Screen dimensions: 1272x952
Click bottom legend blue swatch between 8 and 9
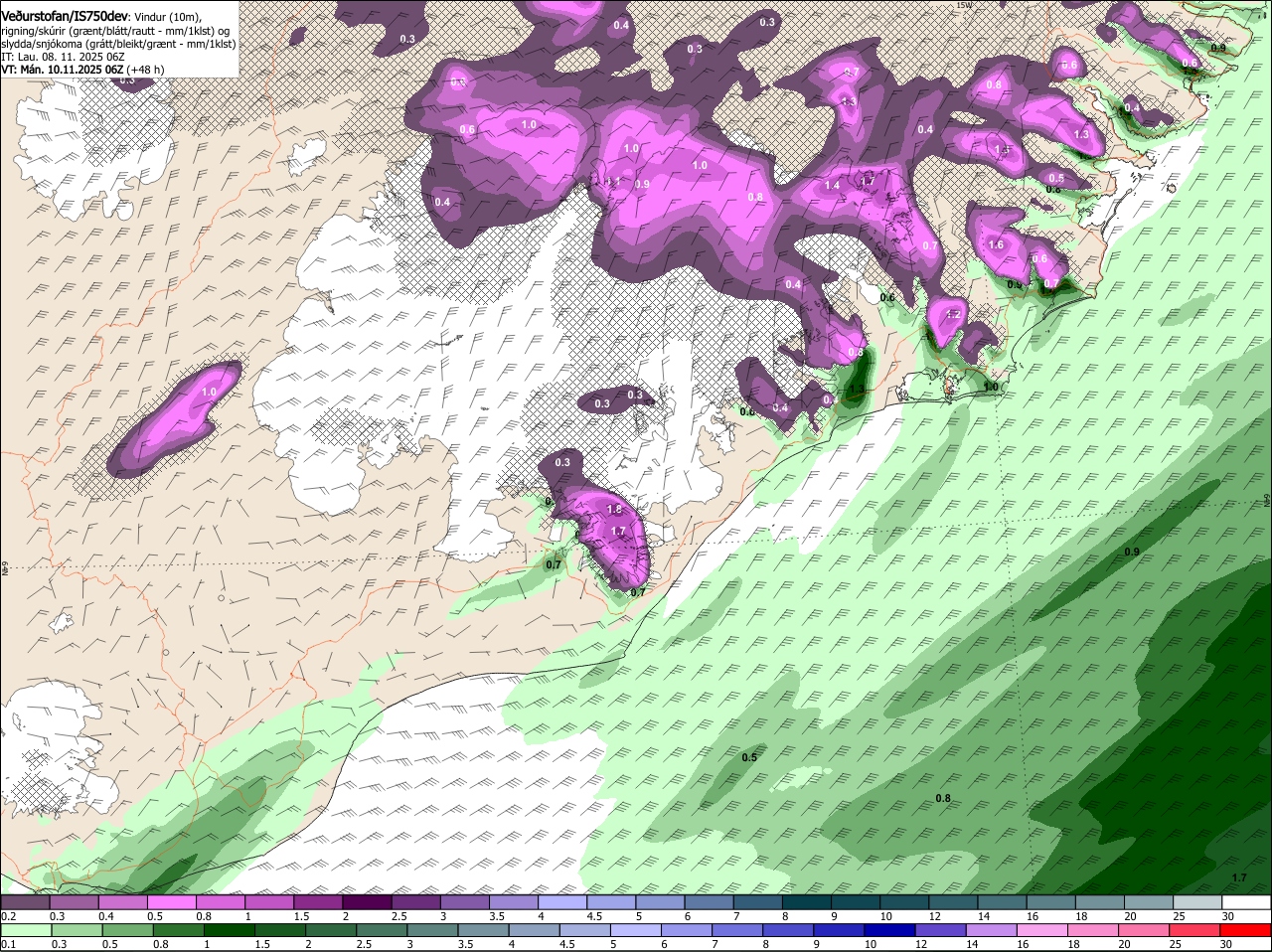(789, 930)
